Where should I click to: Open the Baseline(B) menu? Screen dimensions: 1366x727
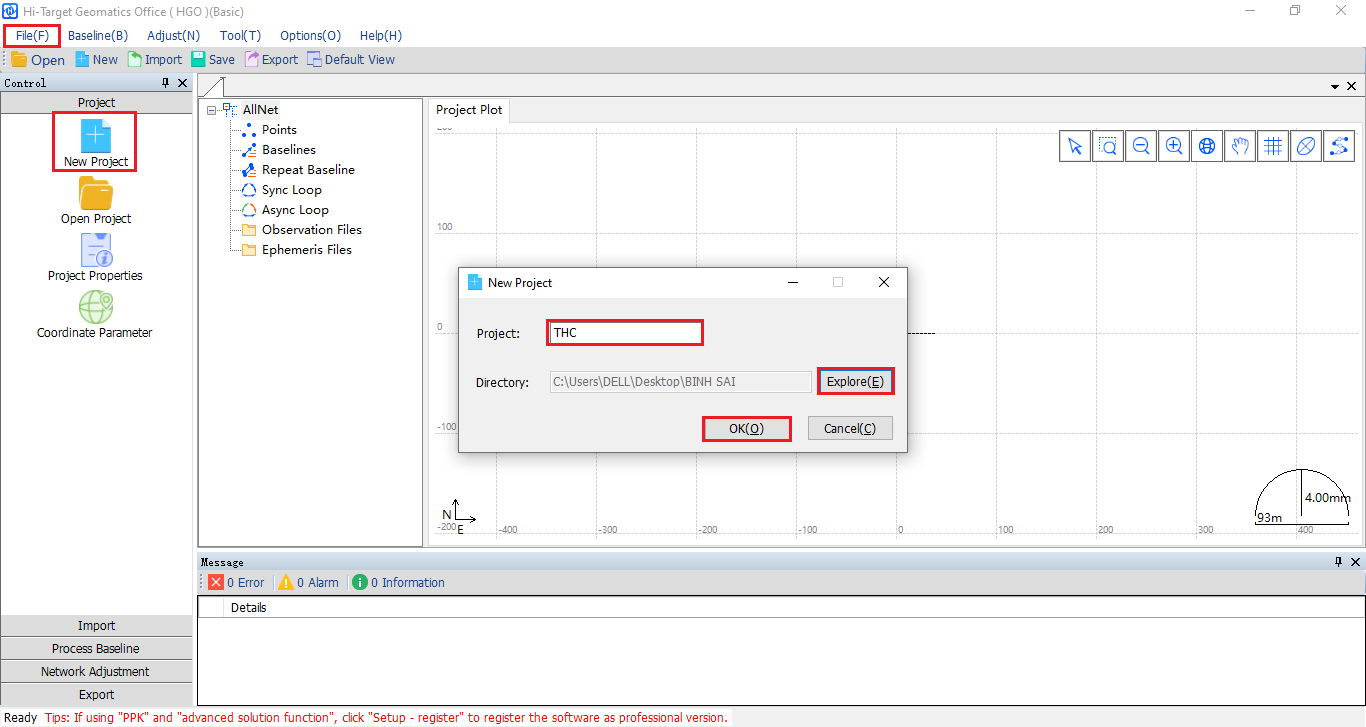pyautogui.click(x=97, y=35)
